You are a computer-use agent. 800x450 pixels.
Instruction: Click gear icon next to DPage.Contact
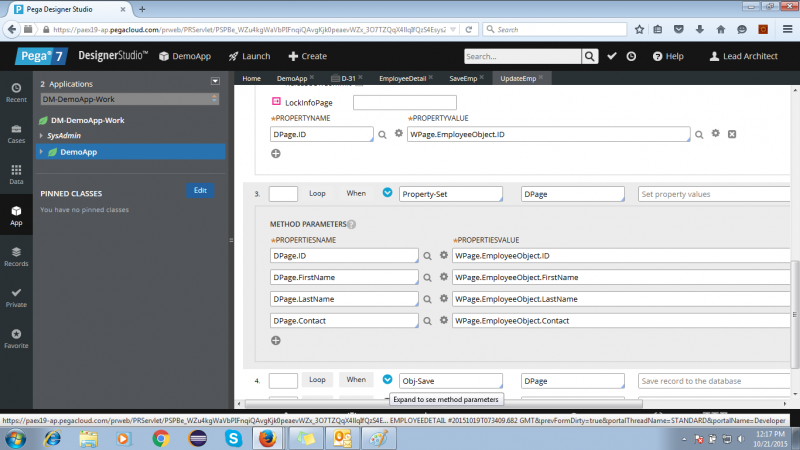[444, 320]
